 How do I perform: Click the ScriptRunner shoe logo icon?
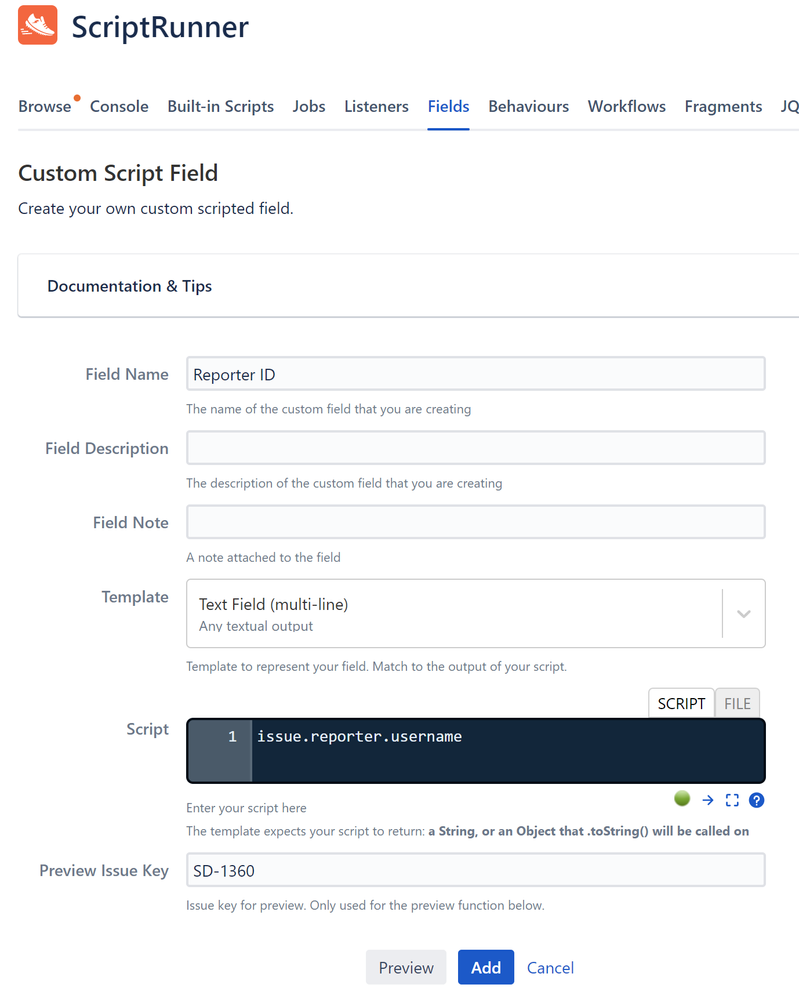tap(38, 25)
